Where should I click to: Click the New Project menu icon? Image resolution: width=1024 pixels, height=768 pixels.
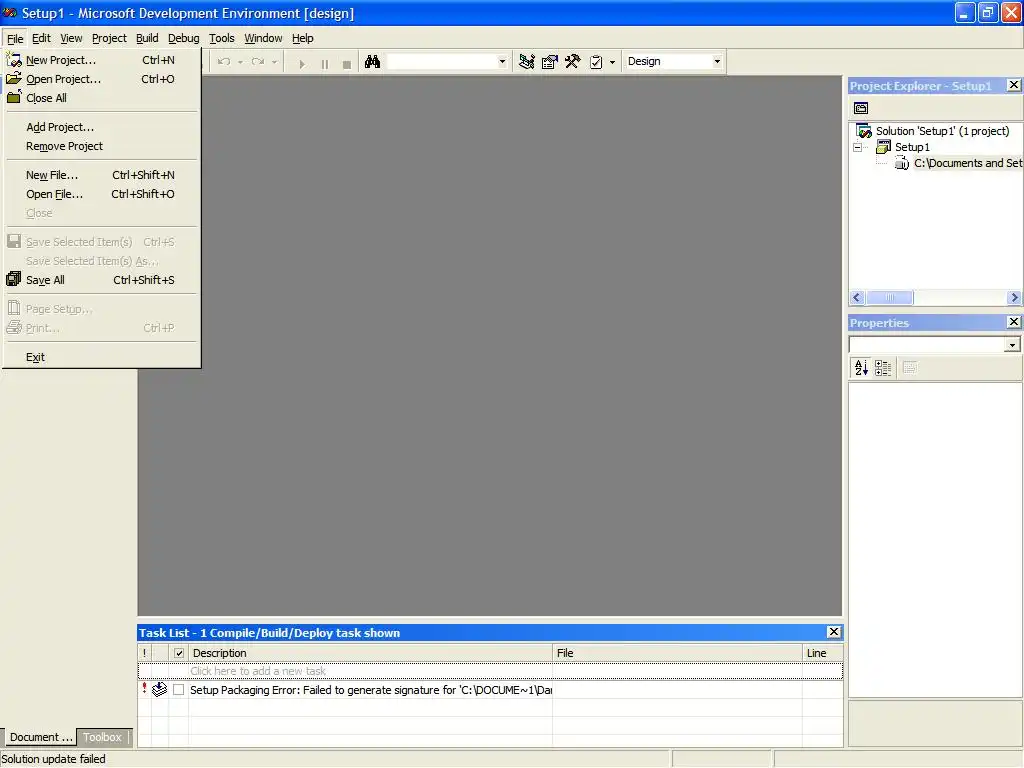(14, 59)
